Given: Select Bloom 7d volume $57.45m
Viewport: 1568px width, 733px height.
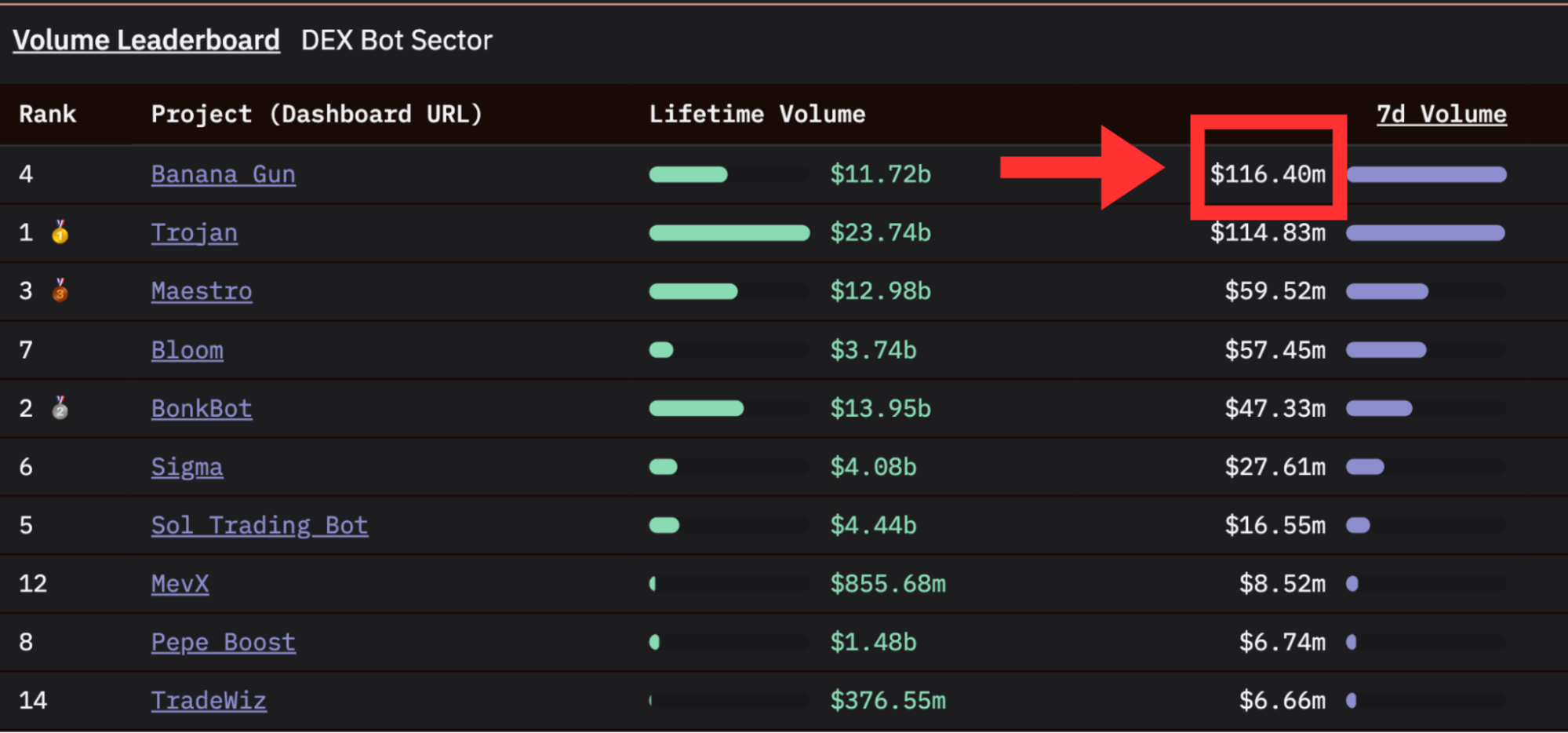Looking at the screenshot, I should coord(1275,349).
